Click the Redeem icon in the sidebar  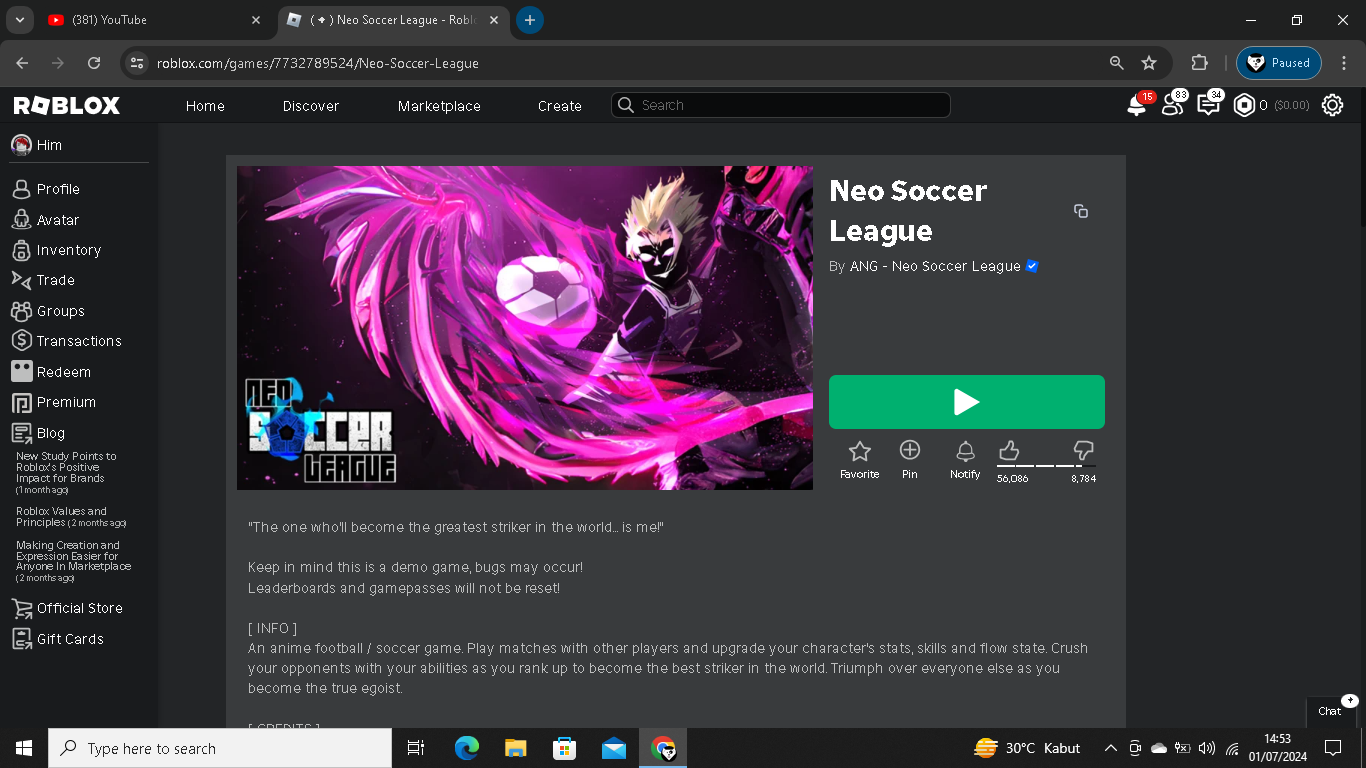[21, 372]
